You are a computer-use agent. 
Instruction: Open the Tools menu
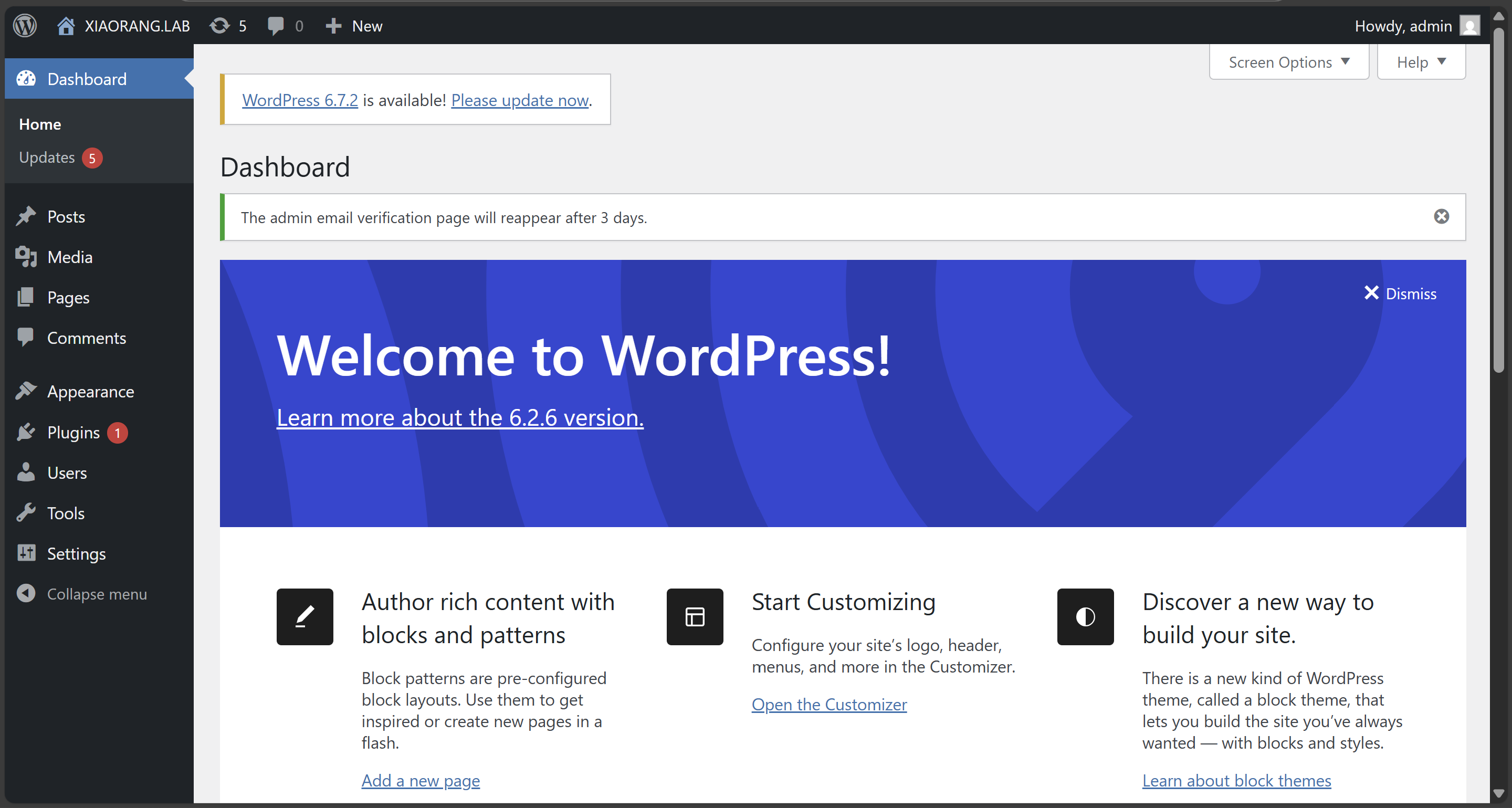pyautogui.click(x=99, y=513)
